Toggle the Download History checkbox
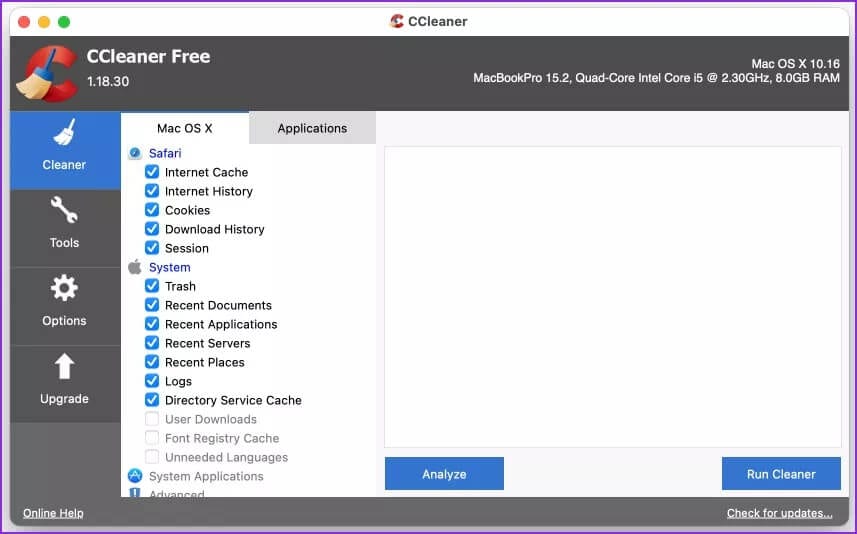Viewport: 857px width, 534px height. coord(152,228)
